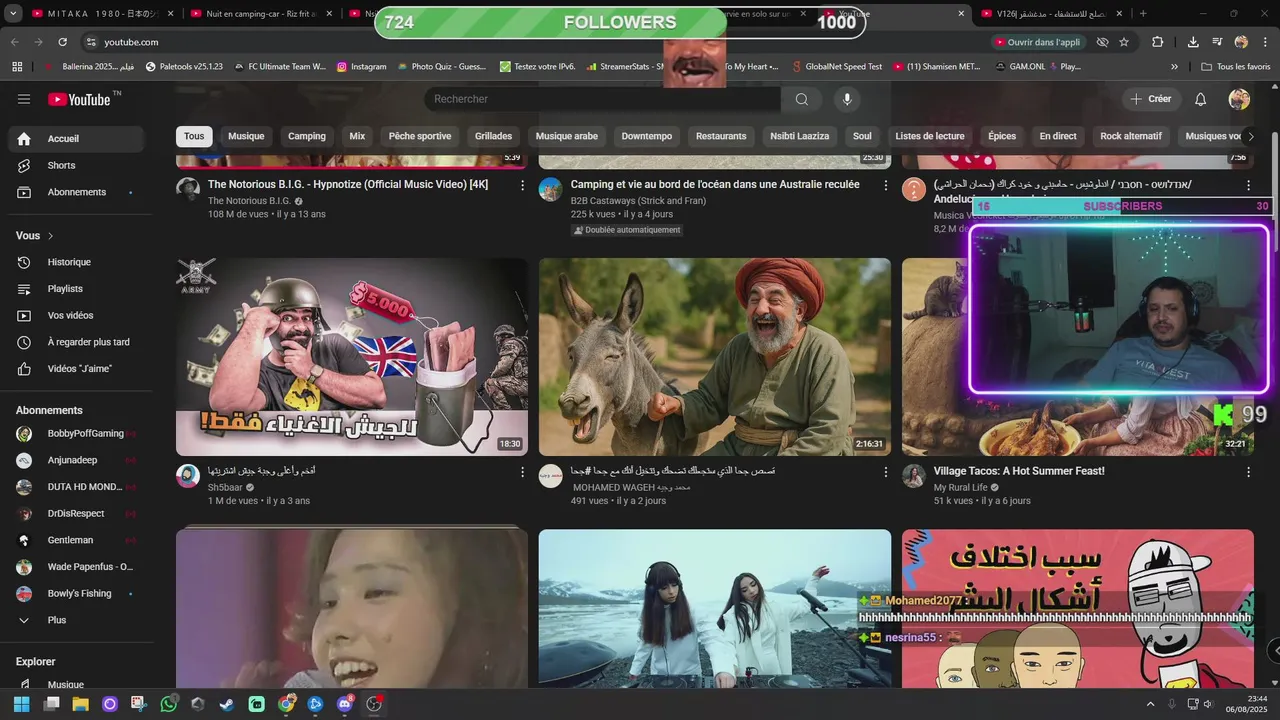
Task: Open Playlists in the sidebar
Action: coord(76,289)
